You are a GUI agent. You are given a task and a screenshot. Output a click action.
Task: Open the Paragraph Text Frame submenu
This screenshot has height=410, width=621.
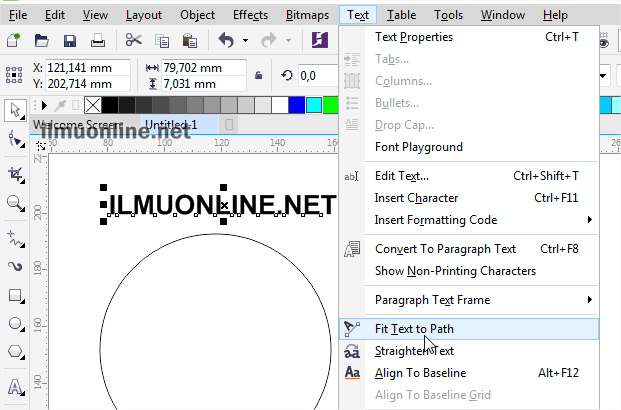(x=469, y=300)
